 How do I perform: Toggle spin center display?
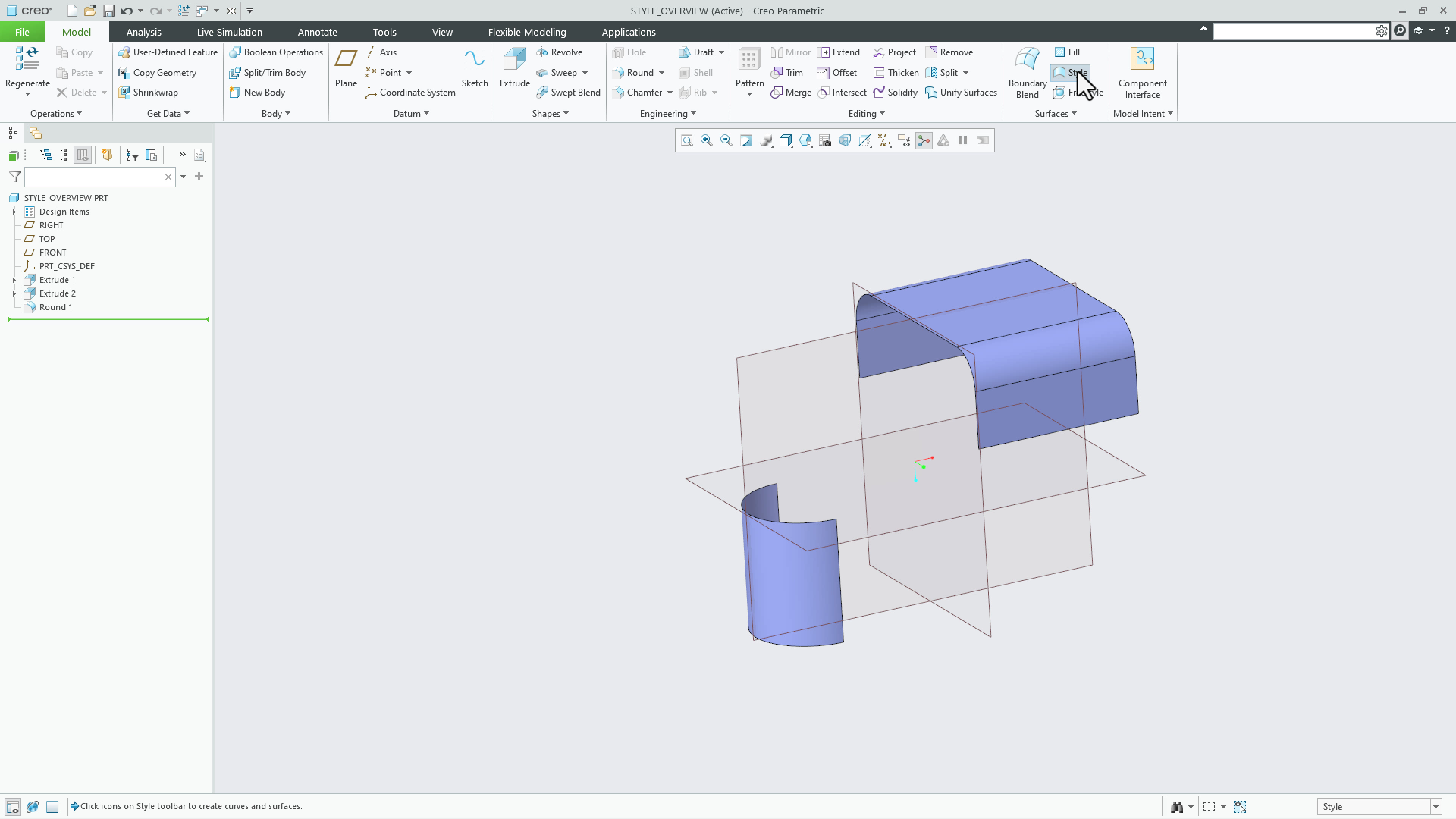924,140
